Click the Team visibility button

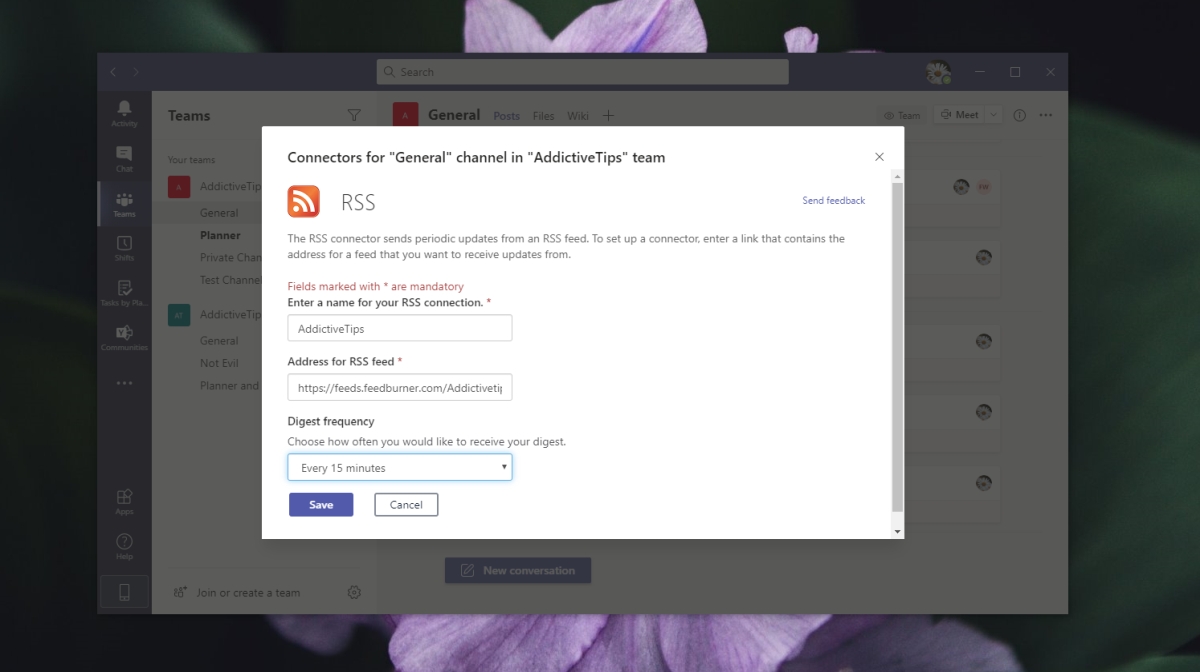coord(902,115)
